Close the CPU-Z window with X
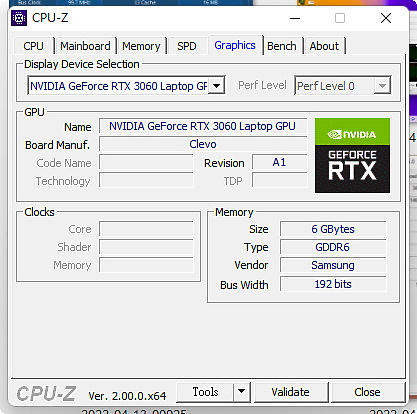The image size is (417, 414). [x=386, y=18]
